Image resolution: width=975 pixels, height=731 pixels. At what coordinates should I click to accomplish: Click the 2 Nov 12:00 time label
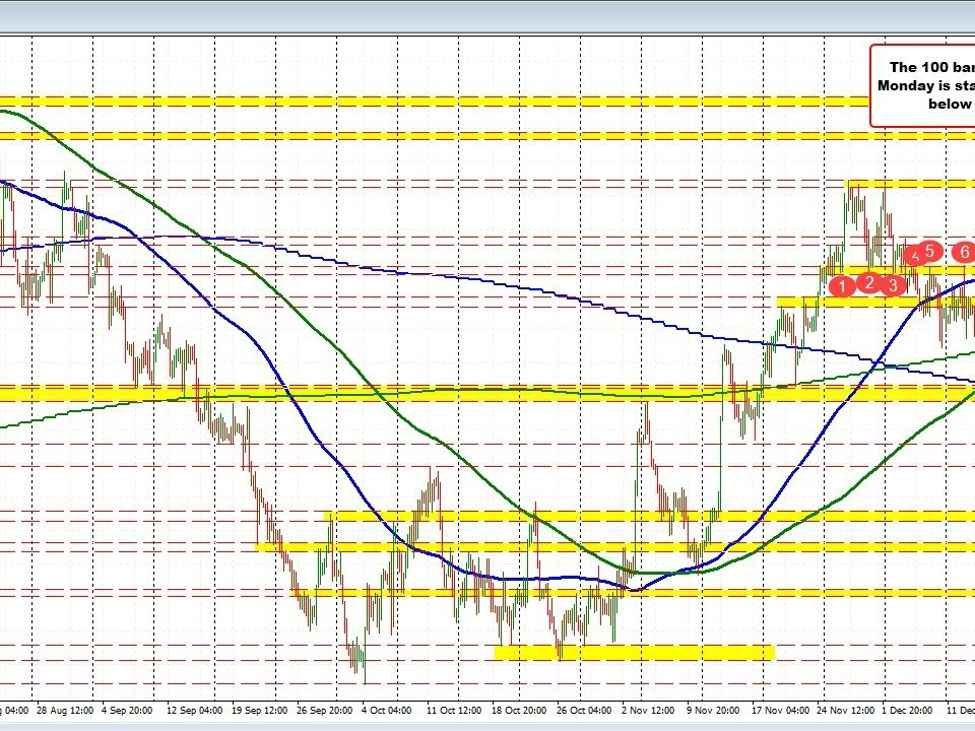pos(650,710)
